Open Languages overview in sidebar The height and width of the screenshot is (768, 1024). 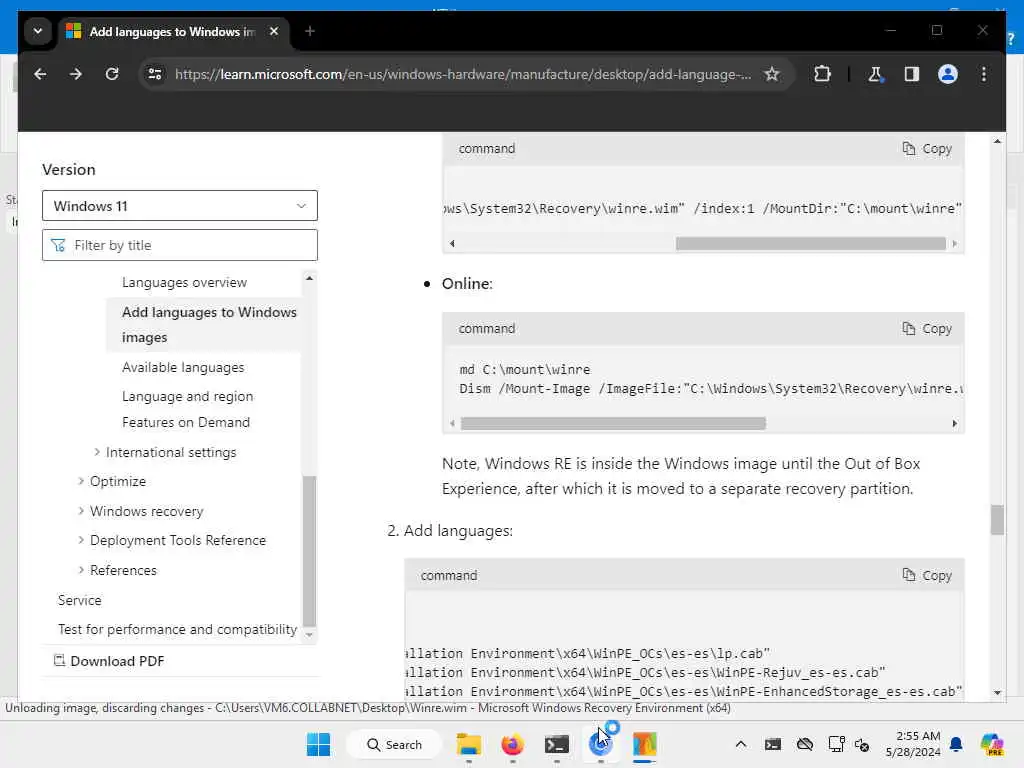tap(184, 282)
